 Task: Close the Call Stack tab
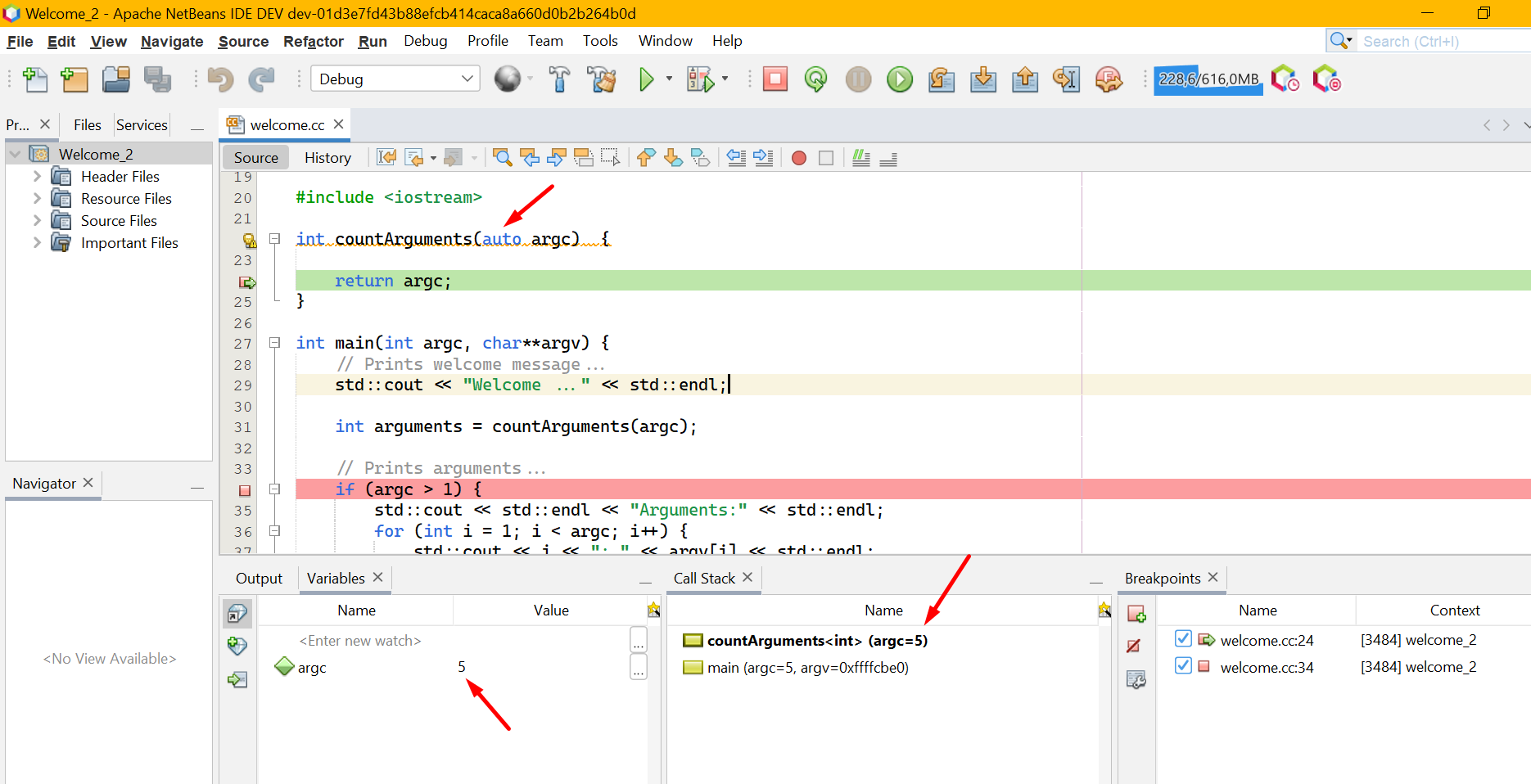(x=747, y=577)
